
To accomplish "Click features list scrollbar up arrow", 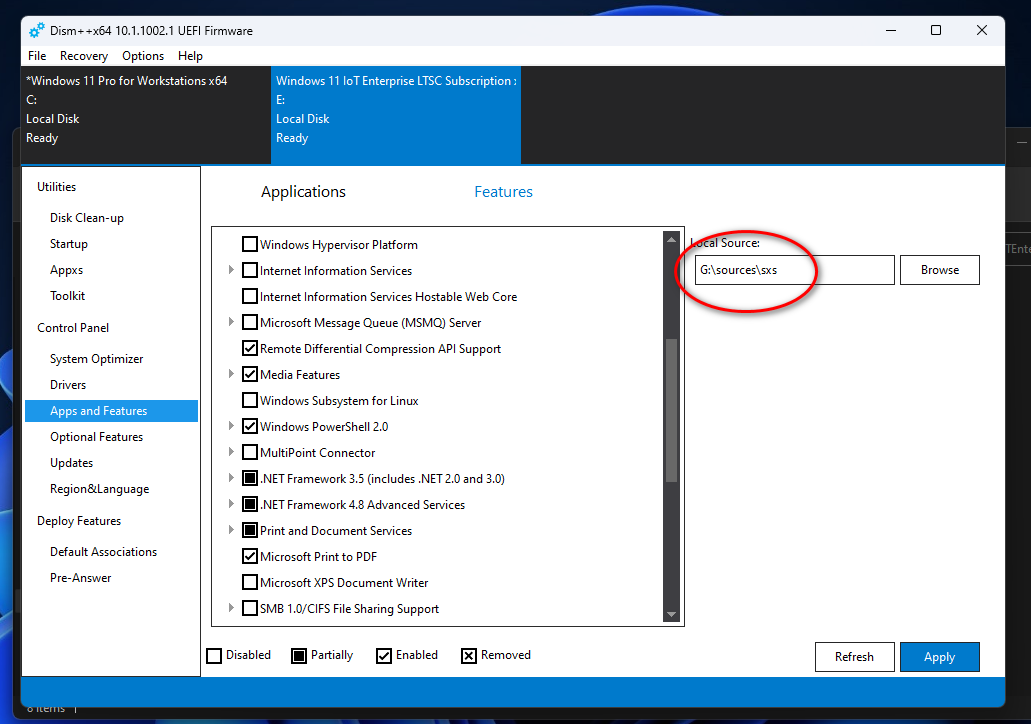I will pos(671,239).
